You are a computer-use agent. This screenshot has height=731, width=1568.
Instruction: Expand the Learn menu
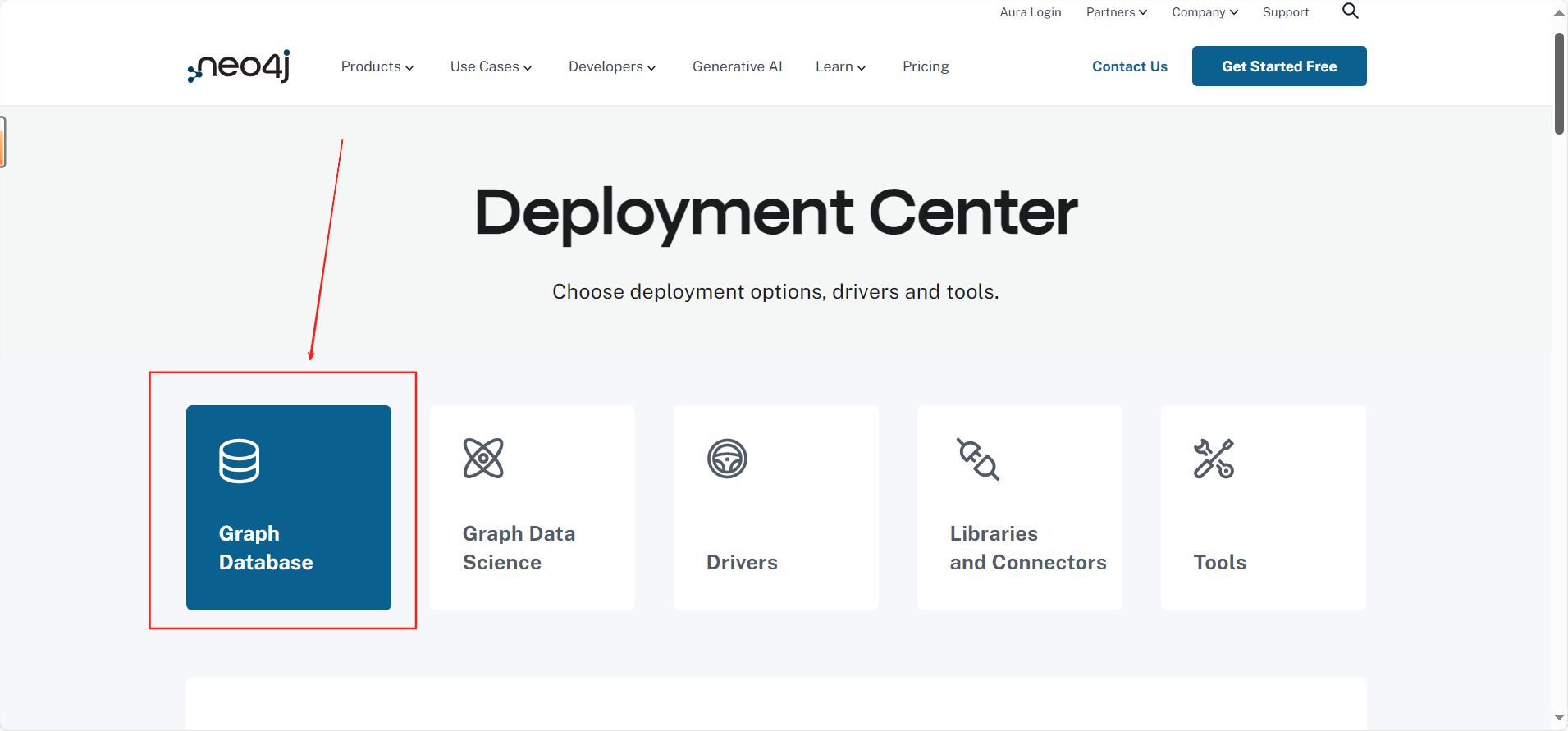841,66
